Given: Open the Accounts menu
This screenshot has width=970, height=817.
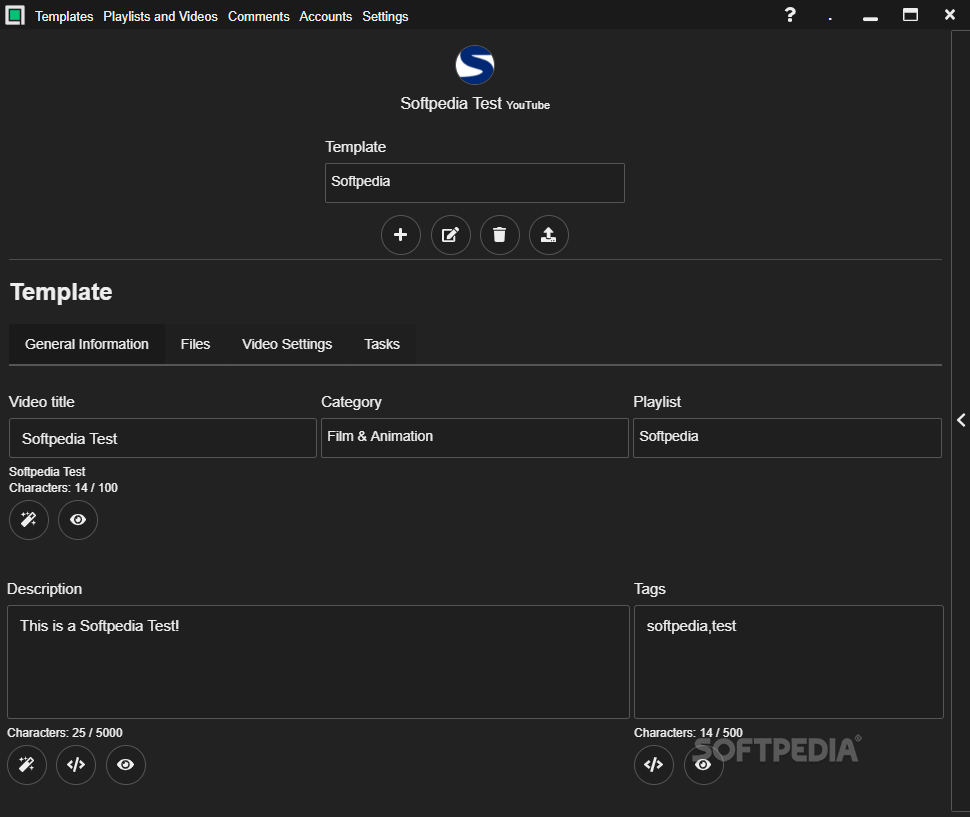Looking at the screenshot, I should tap(325, 17).
